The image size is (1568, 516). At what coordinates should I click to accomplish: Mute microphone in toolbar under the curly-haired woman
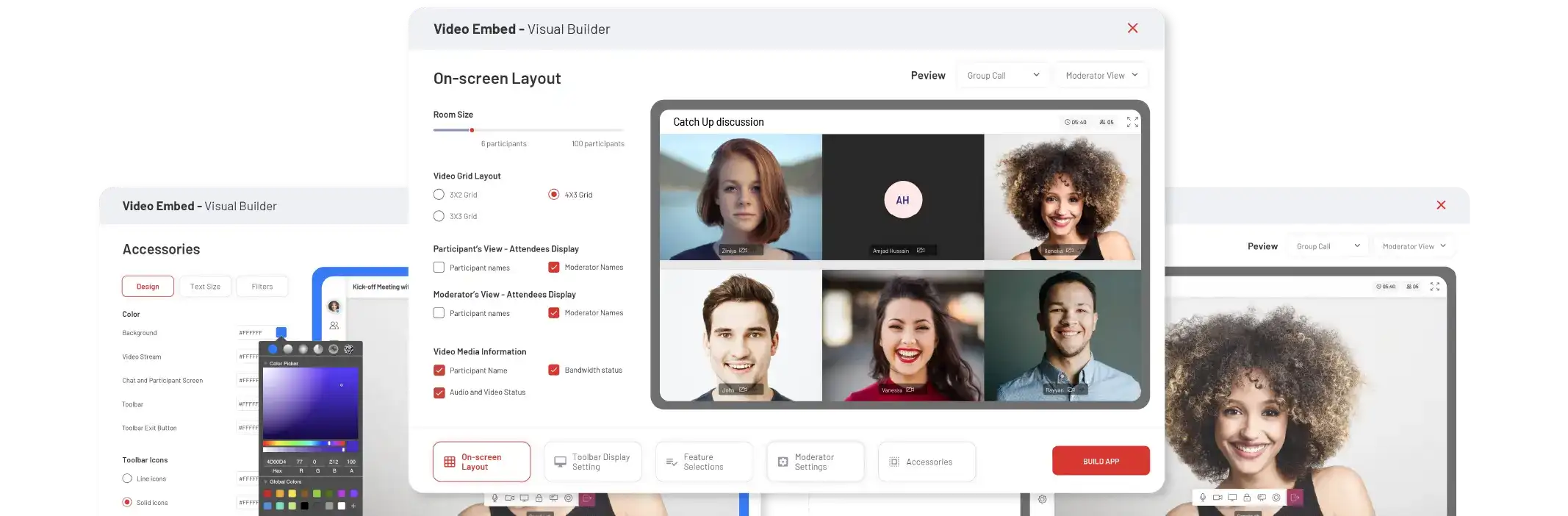(1203, 498)
